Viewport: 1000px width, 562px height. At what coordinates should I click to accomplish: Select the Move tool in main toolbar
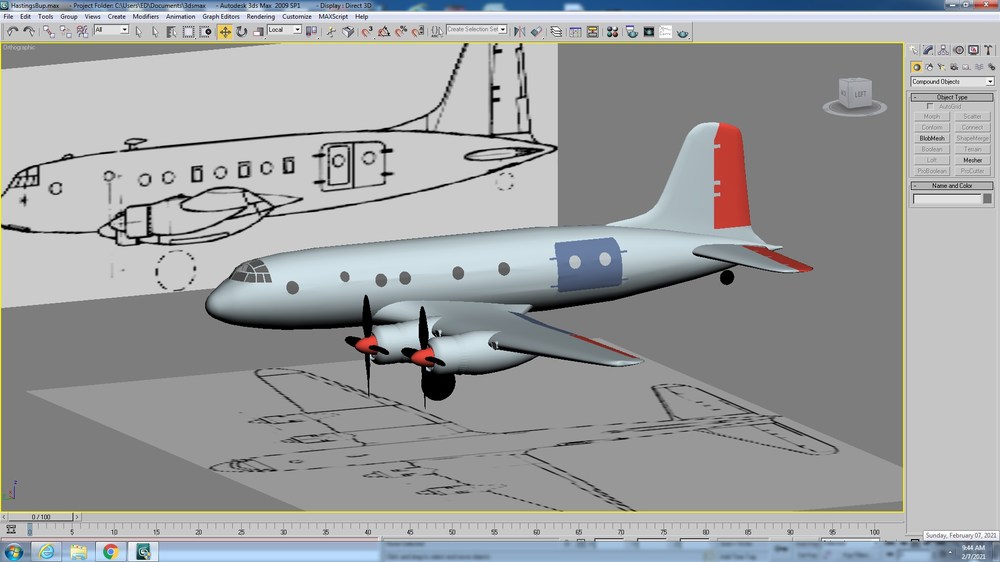coord(225,31)
